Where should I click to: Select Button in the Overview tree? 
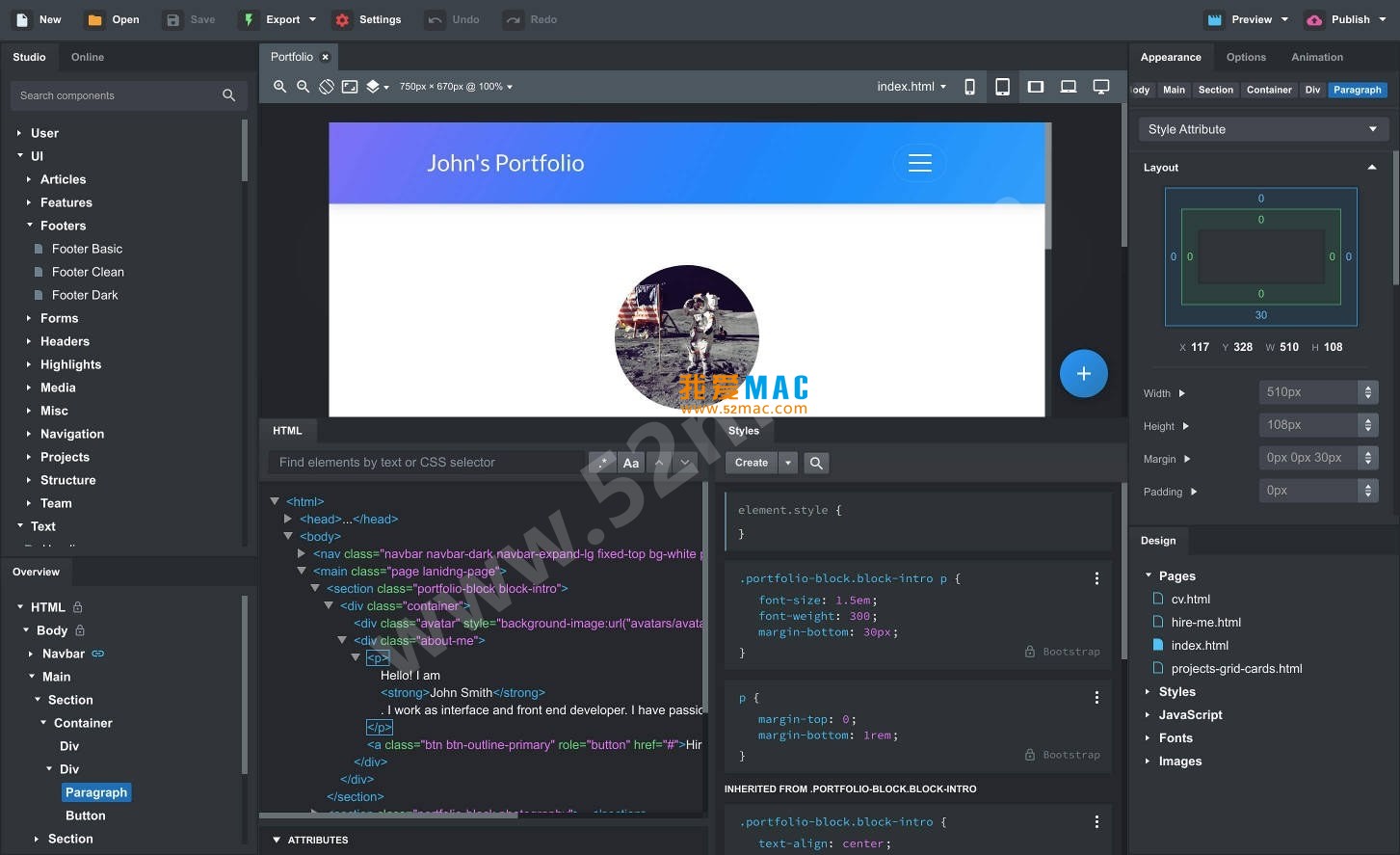tap(85, 815)
